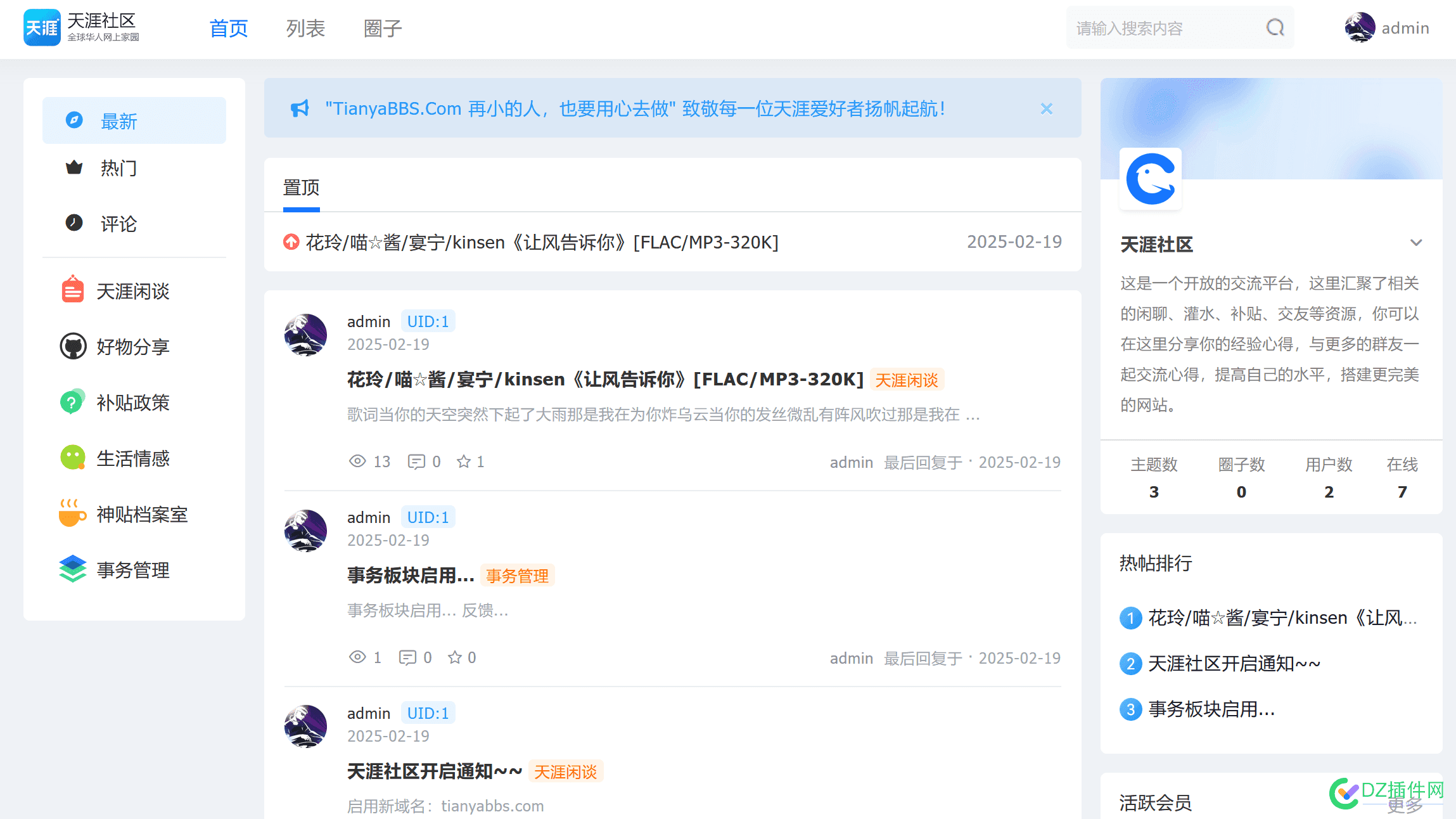Open the 事务管理 board
The width and height of the screenshot is (1456, 819).
tap(133, 570)
